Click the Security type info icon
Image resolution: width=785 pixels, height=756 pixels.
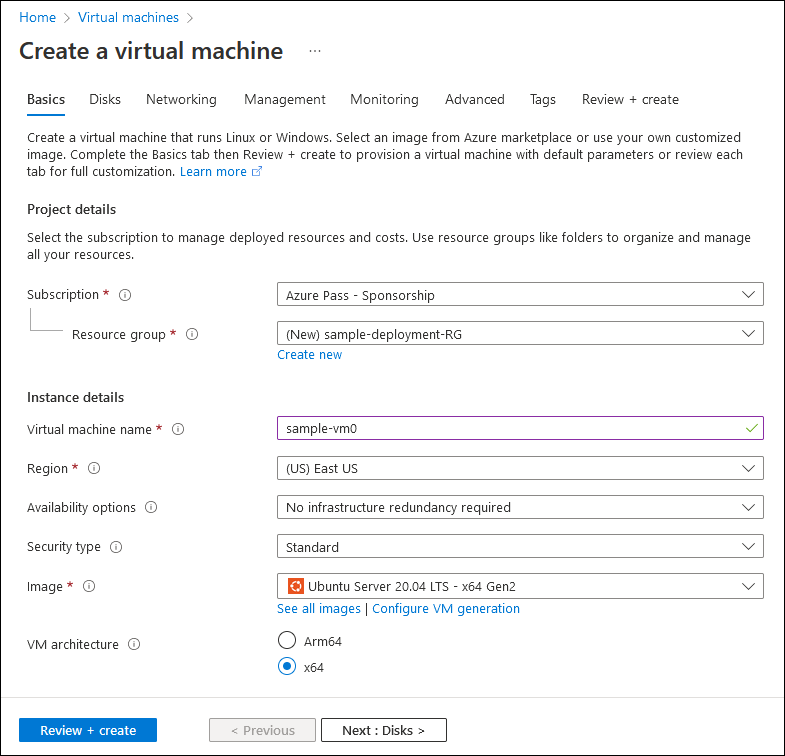pyautogui.click(x=116, y=547)
